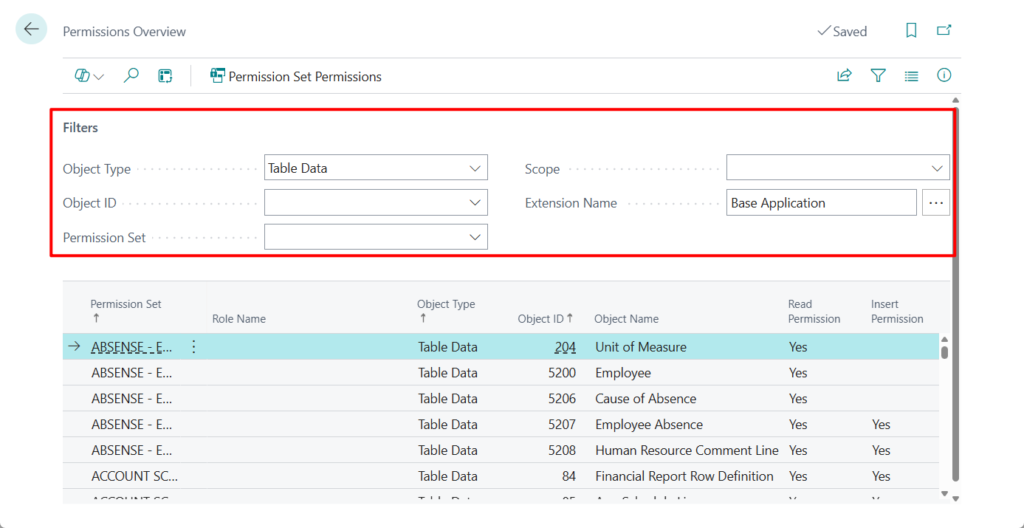Expand the Object ID dropdown
This screenshot has width=1024, height=528.
tap(475, 203)
